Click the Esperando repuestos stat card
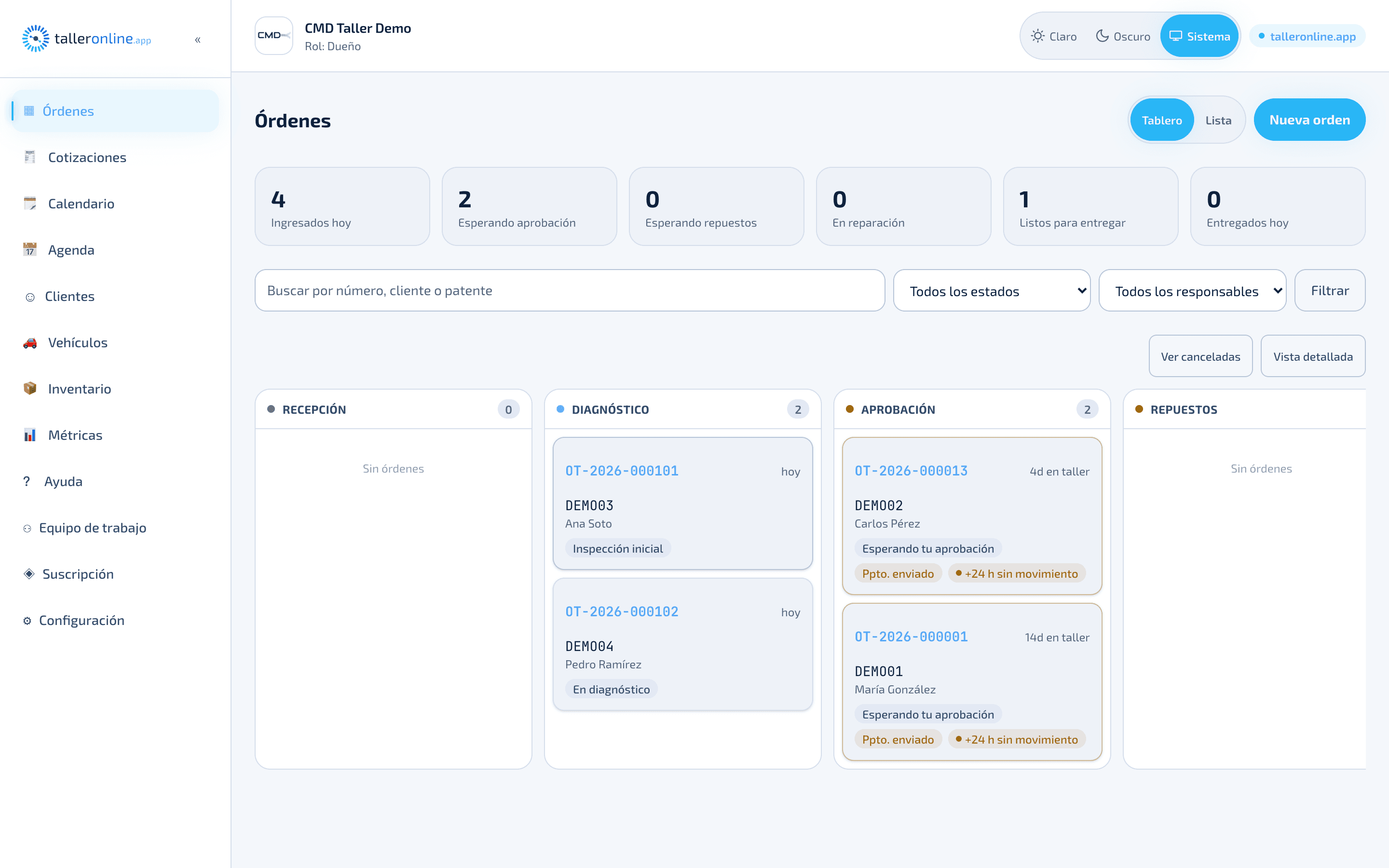Screen dimensions: 1389x868 (716, 207)
